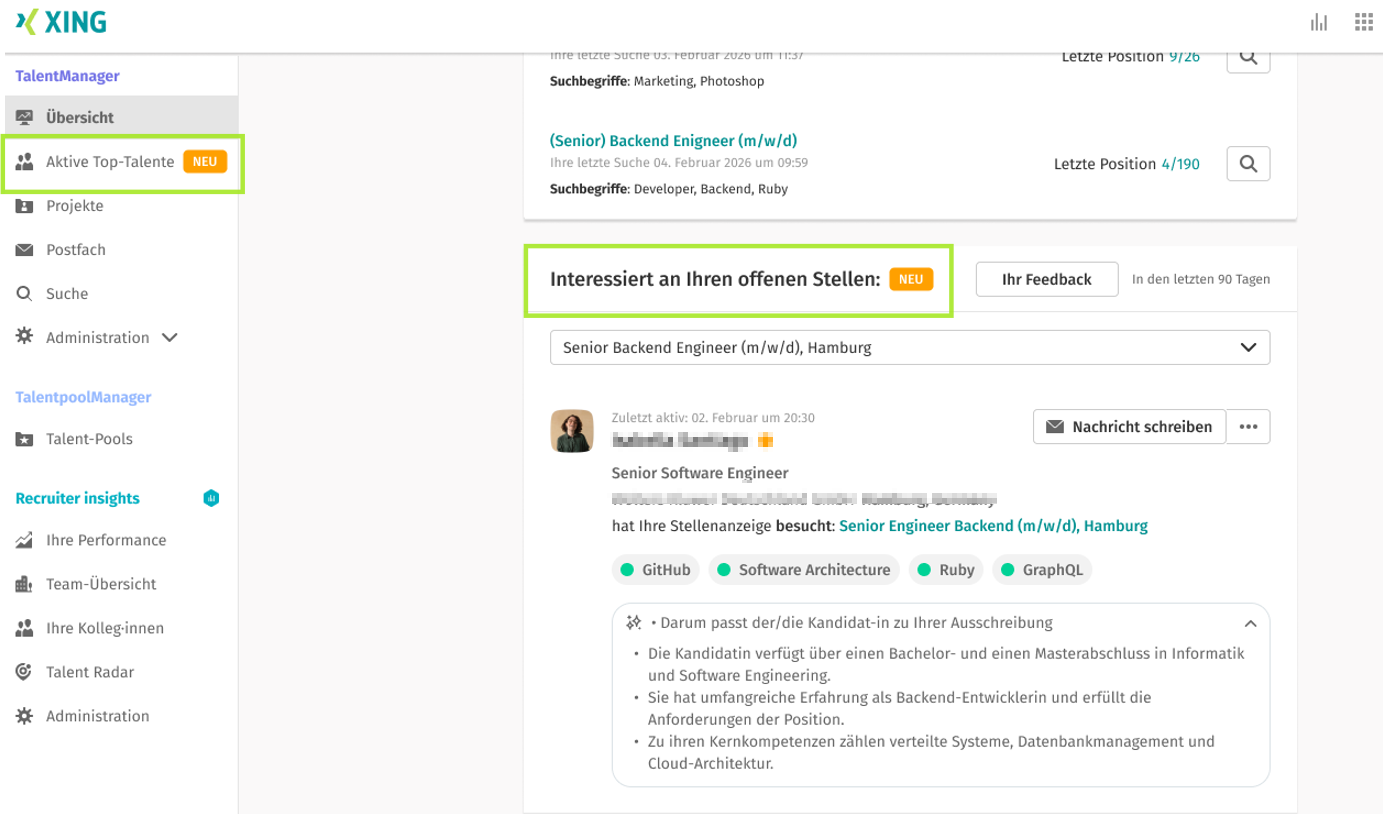The height and width of the screenshot is (814, 1383).
Task: Collapse the candidate match explanation box
Action: click(x=1250, y=622)
